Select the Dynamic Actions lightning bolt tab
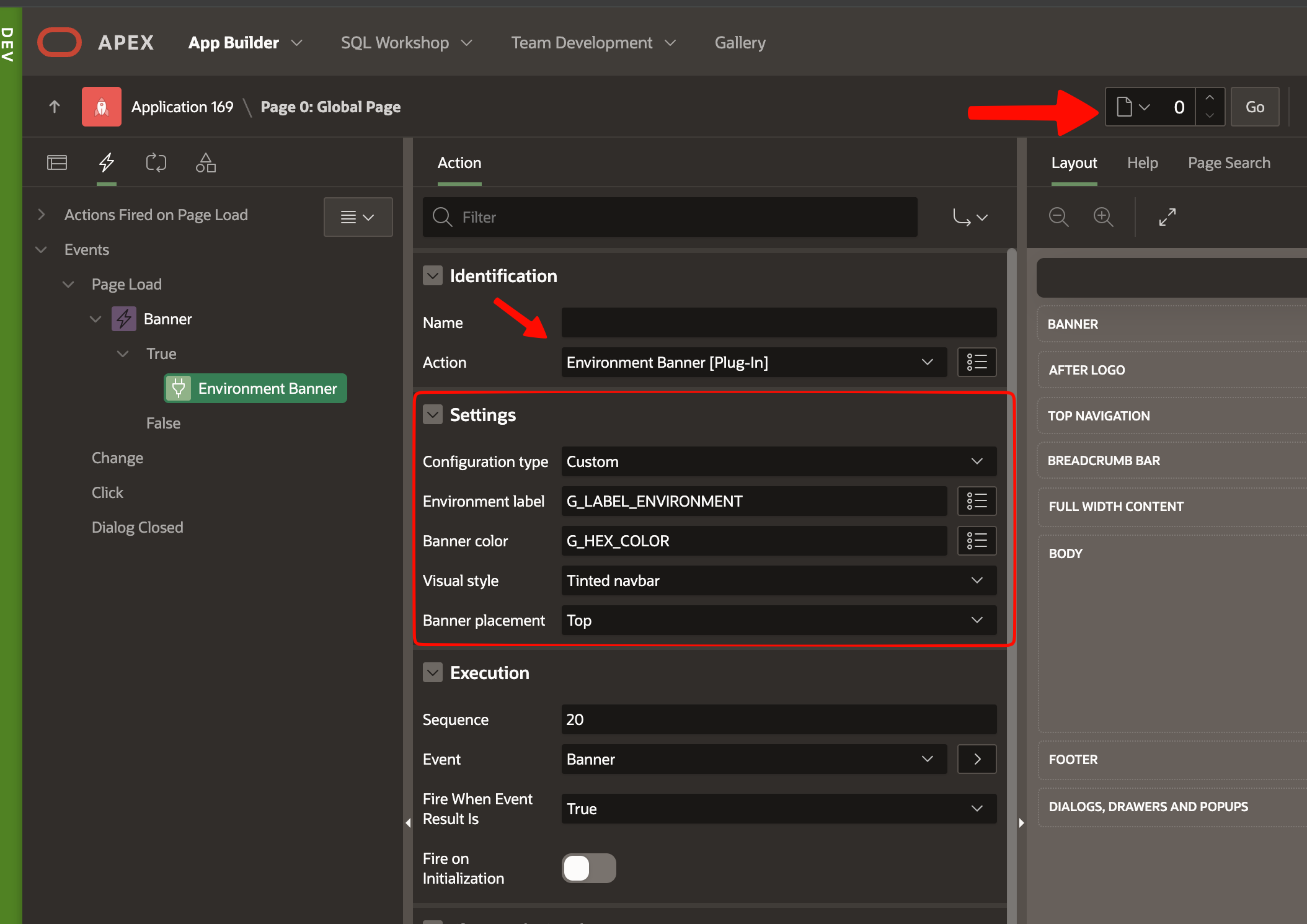 106,162
